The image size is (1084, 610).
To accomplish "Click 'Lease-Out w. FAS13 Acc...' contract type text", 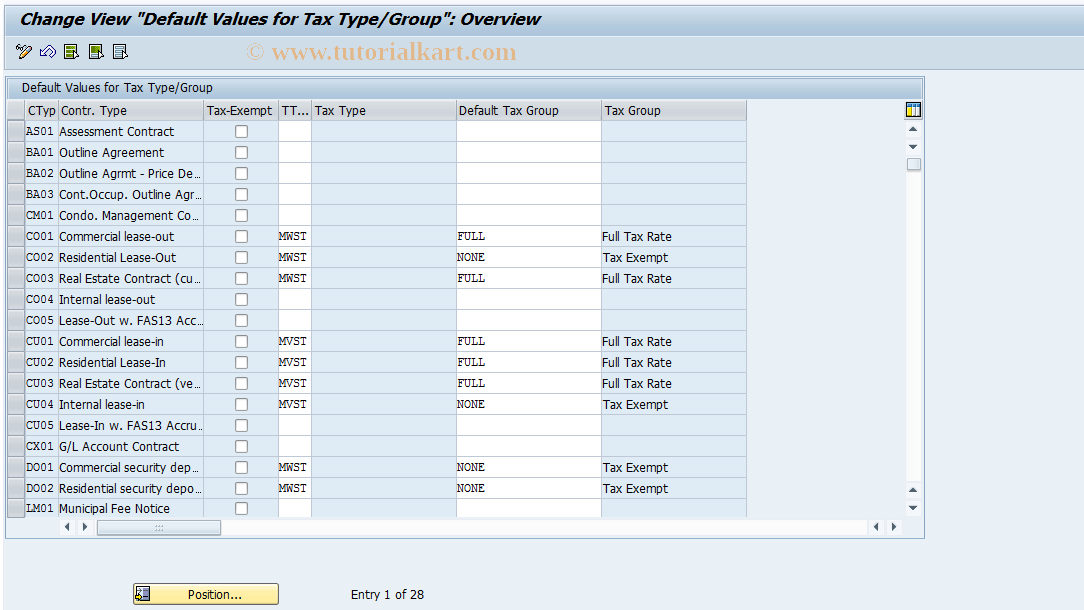I will (131, 320).
